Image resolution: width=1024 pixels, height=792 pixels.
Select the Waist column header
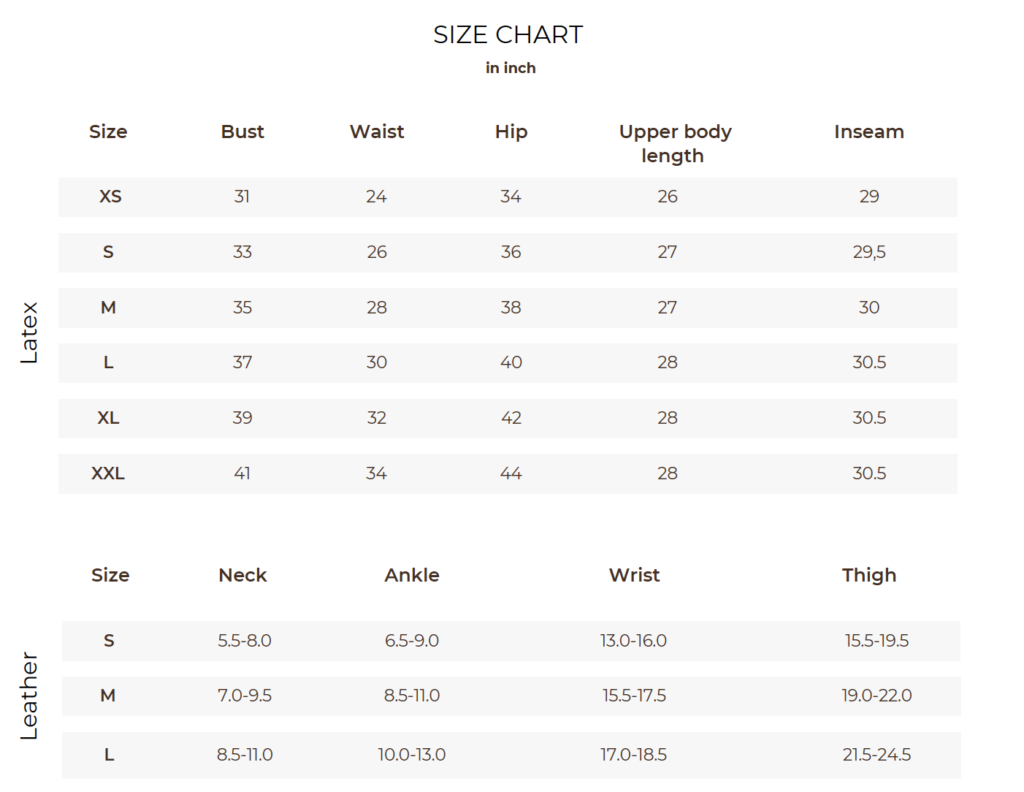[x=377, y=132]
